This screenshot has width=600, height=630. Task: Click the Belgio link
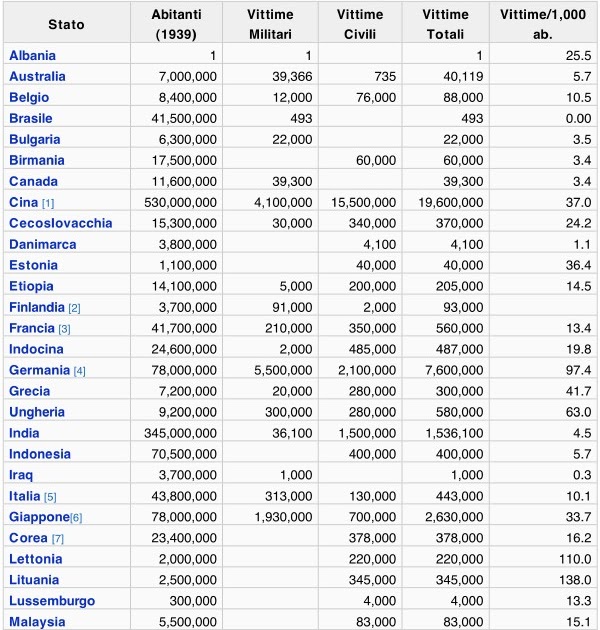click(29, 98)
